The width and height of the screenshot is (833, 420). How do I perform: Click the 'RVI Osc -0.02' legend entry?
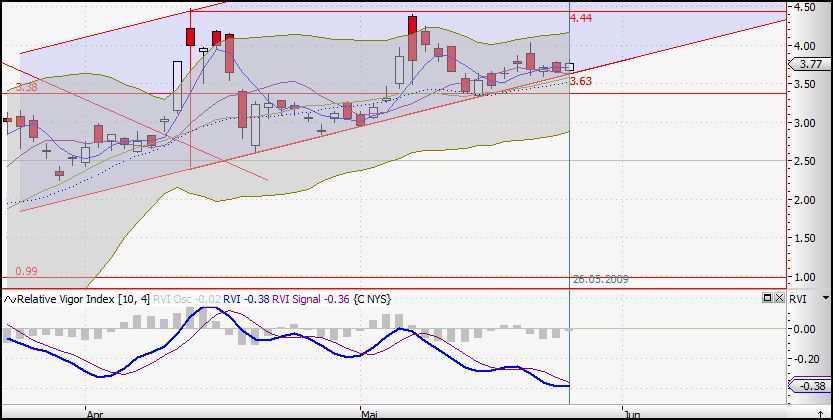(x=186, y=299)
